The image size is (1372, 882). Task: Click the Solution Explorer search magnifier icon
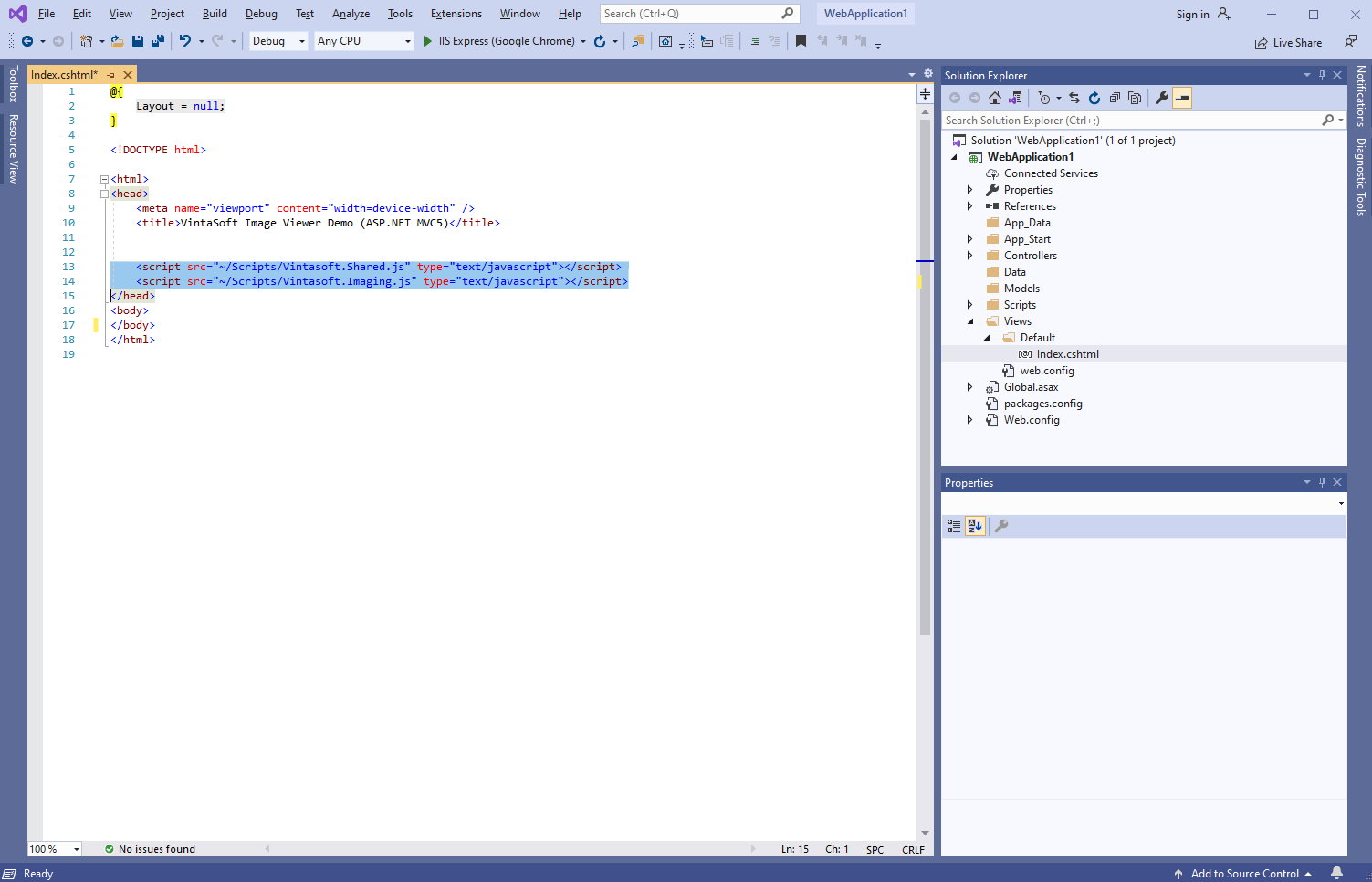(1328, 121)
